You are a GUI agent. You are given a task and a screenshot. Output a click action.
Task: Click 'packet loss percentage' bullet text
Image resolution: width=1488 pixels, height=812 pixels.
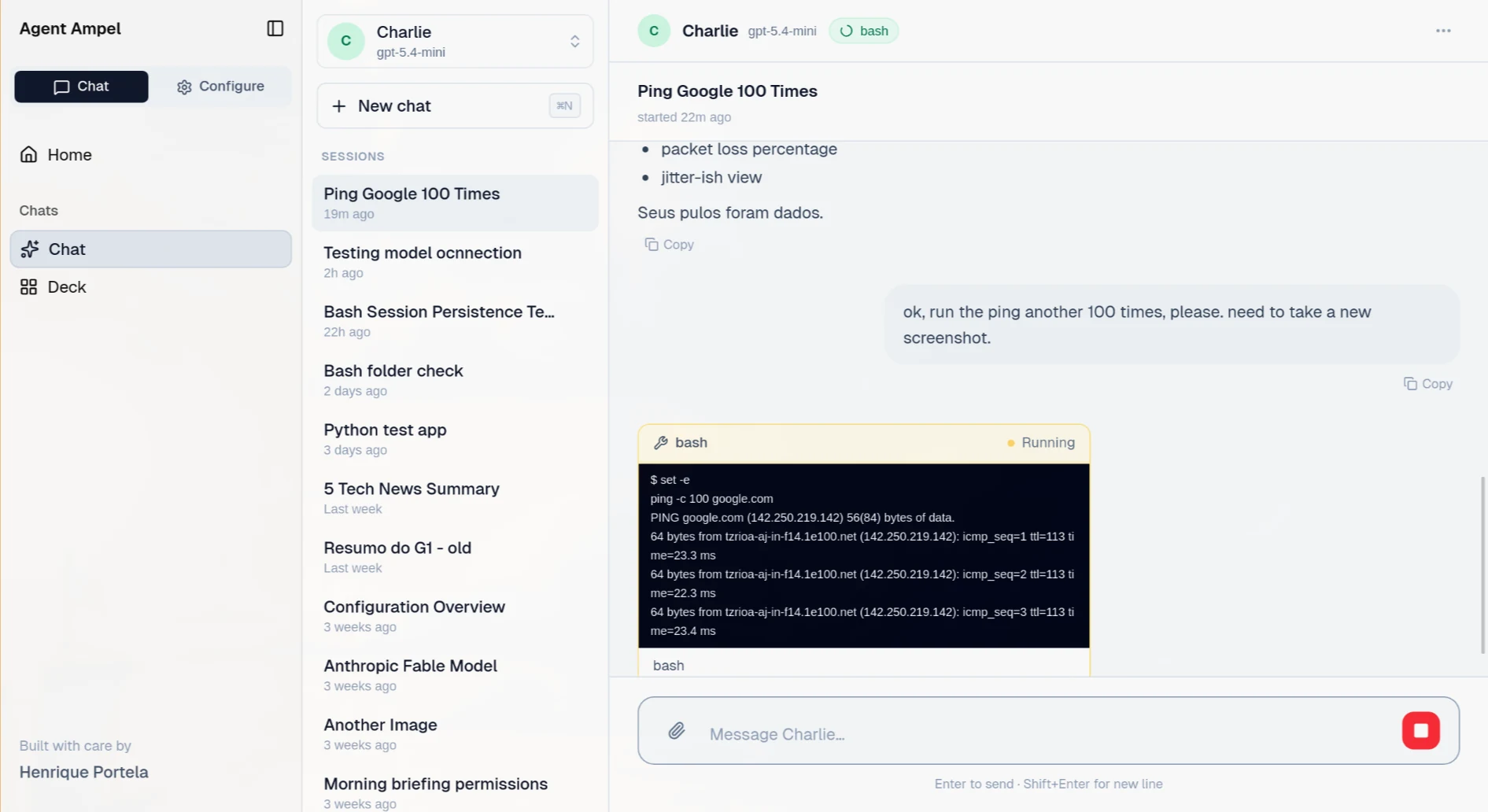coord(748,149)
